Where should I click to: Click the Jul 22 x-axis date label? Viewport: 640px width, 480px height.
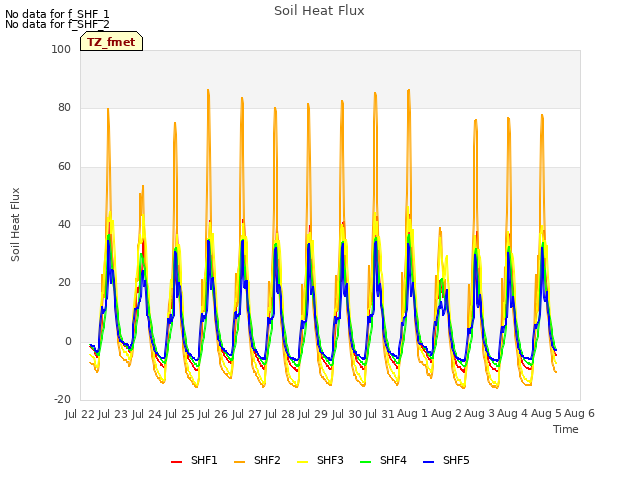point(80,414)
